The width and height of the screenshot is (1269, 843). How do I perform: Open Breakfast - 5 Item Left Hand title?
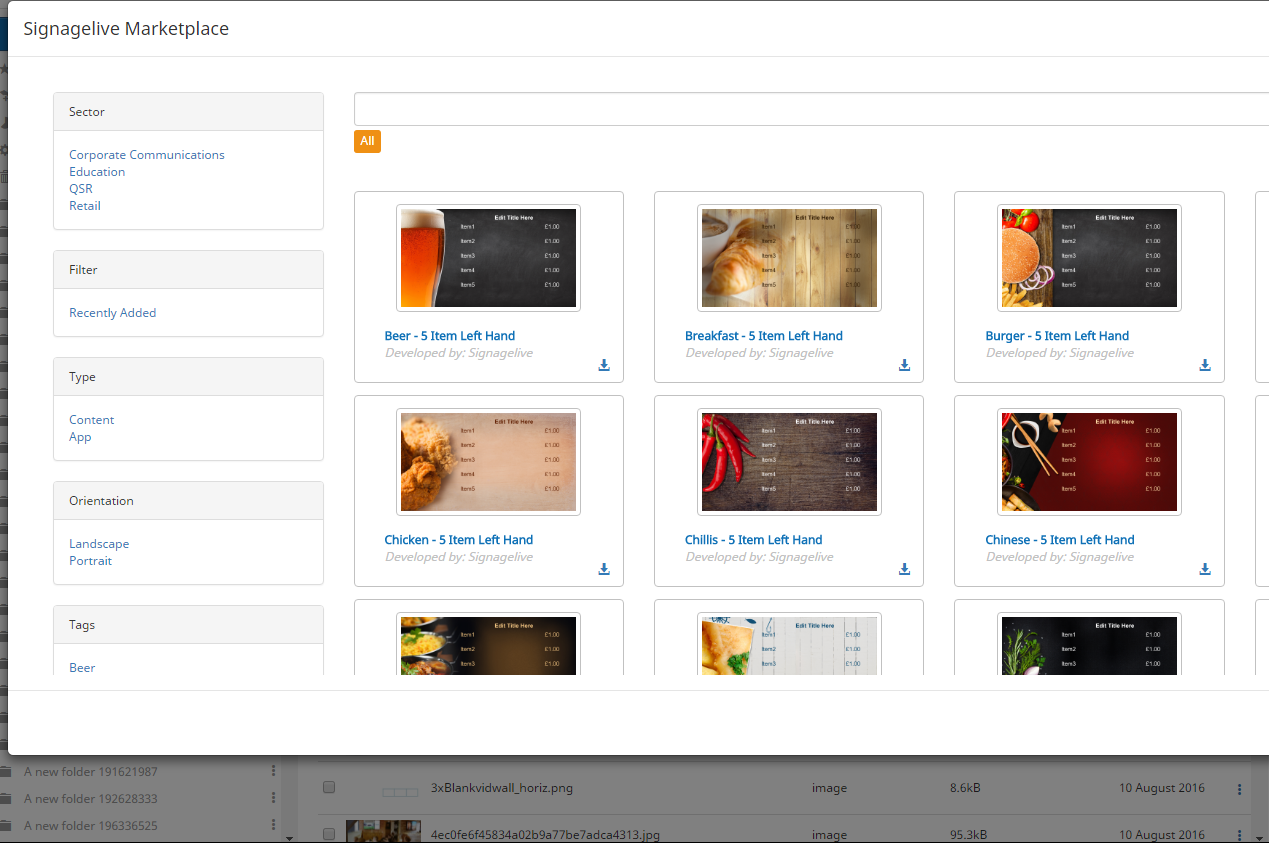pyautogui.click(x=764, y=336)
